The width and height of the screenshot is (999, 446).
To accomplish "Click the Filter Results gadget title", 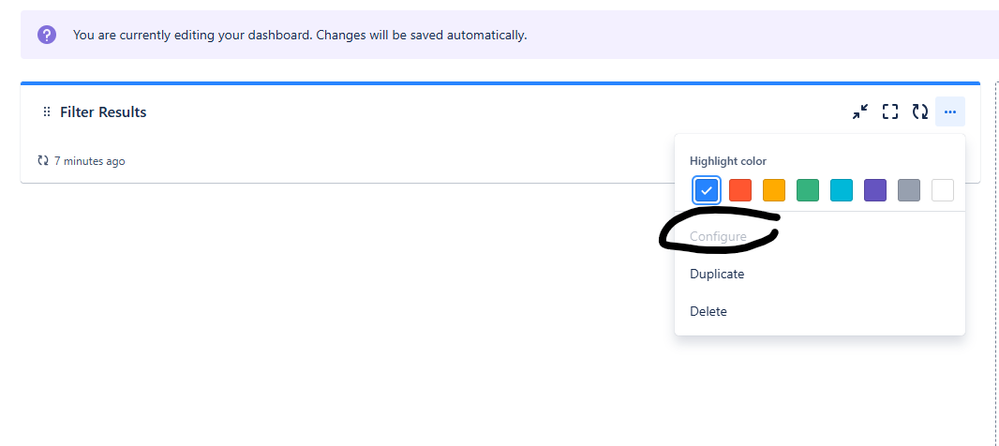I will [103, 112].
